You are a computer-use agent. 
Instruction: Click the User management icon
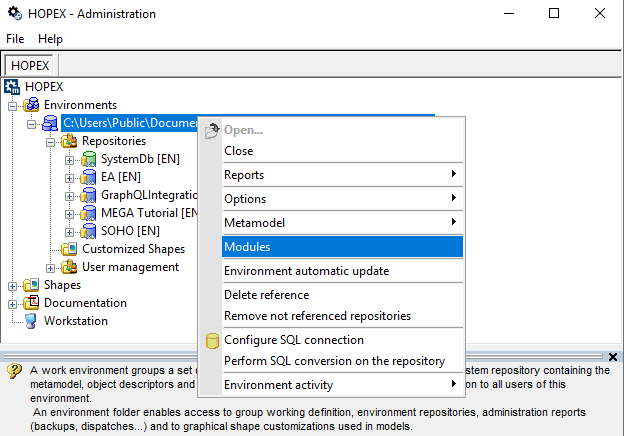coord(70,267)
